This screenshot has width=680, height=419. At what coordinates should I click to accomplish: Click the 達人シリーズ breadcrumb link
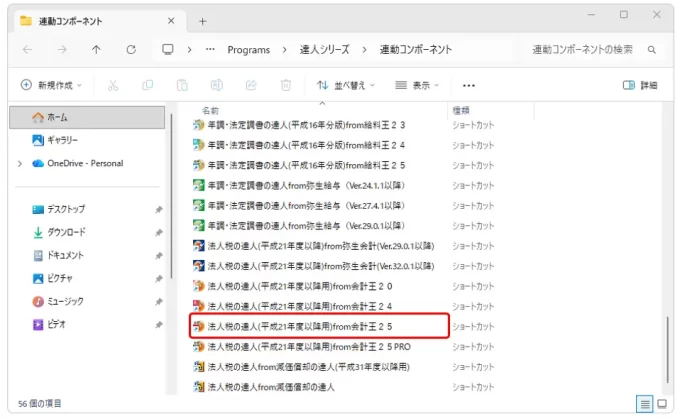327,49
